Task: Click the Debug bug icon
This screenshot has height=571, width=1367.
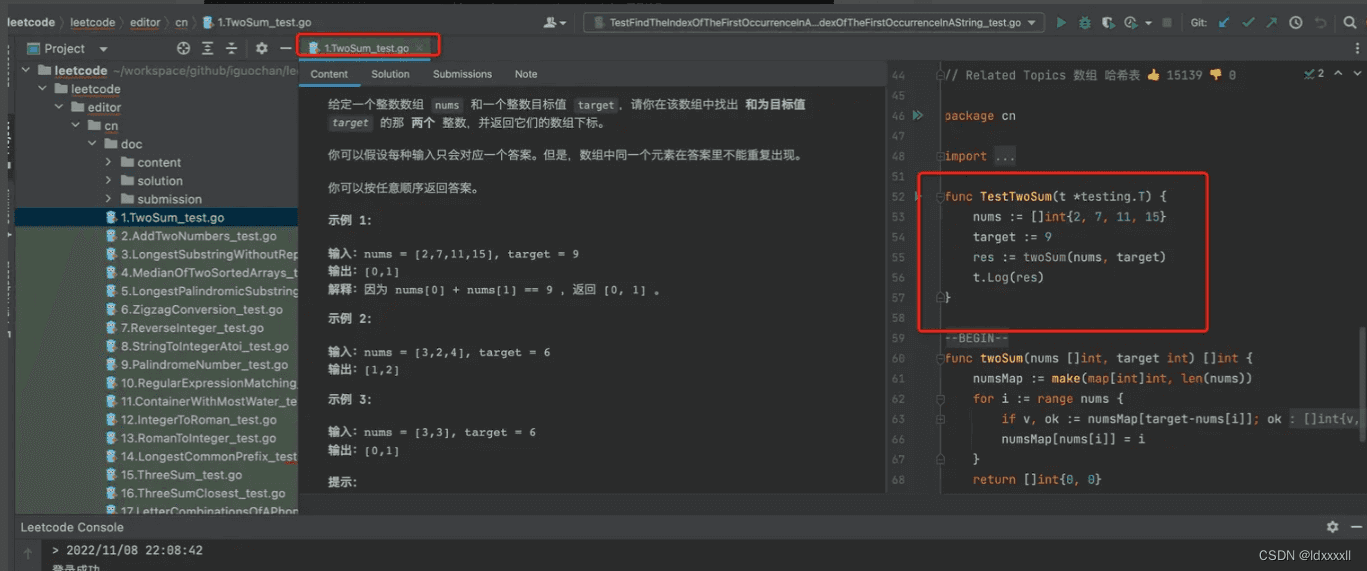Action: coord(1085,22)
